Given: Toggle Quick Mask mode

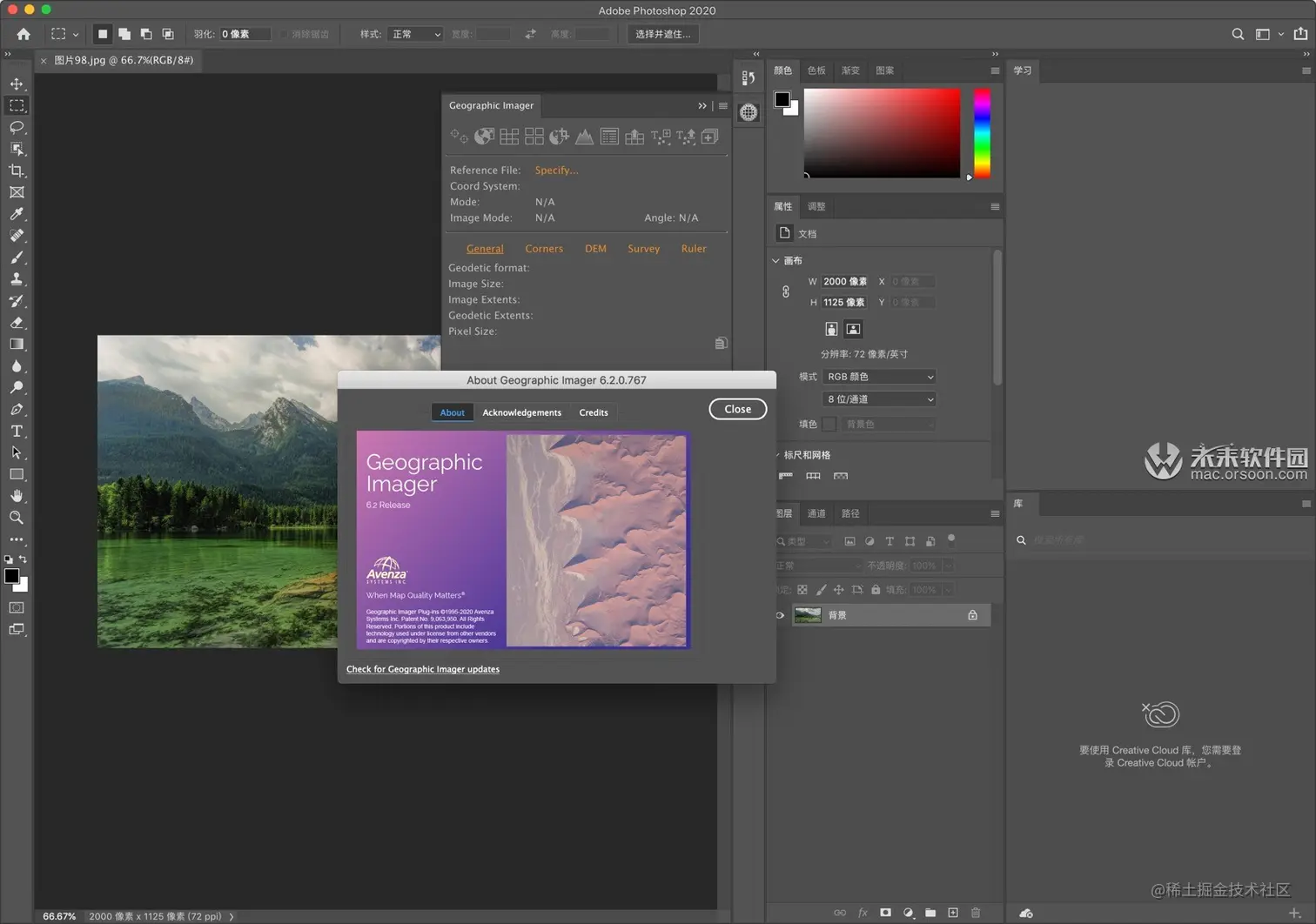Looking at the screenshot, I should click(17, 607).
